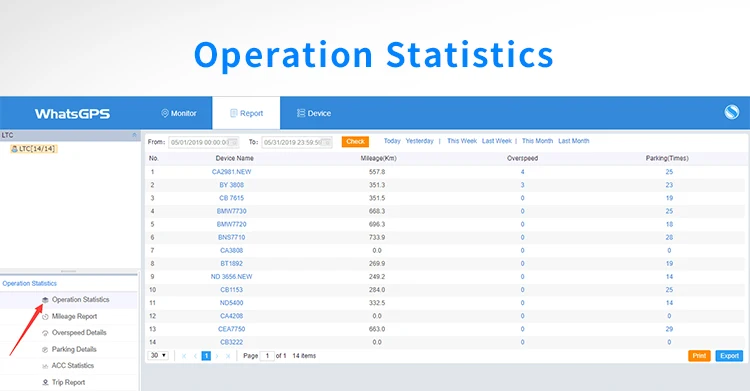Open Trip Report menu item

pos(68,382)
